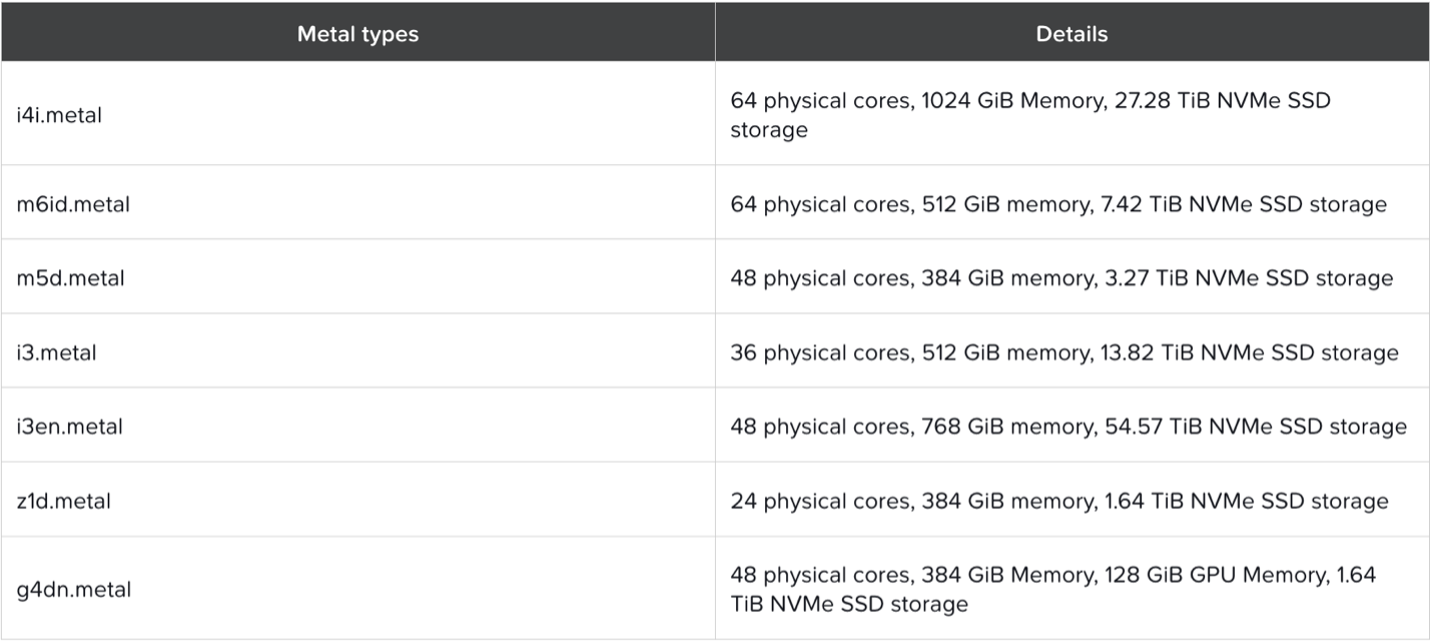Click details with 13.82 TiB NVMe storage
The height and width of the screenshot is (644, 1430).
(x=1064, y=352)
